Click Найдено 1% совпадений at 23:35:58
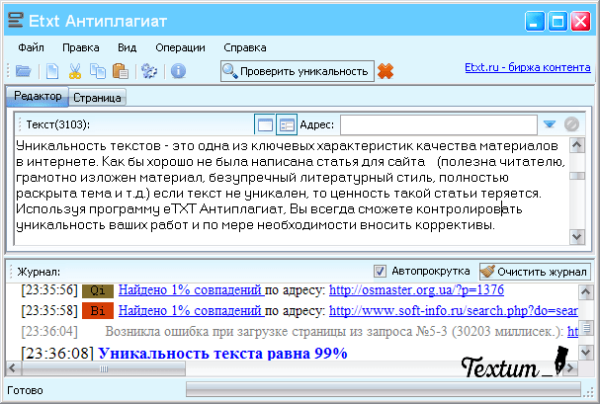The width and height of the screenshot is (600, 404). tap(191, 311)
